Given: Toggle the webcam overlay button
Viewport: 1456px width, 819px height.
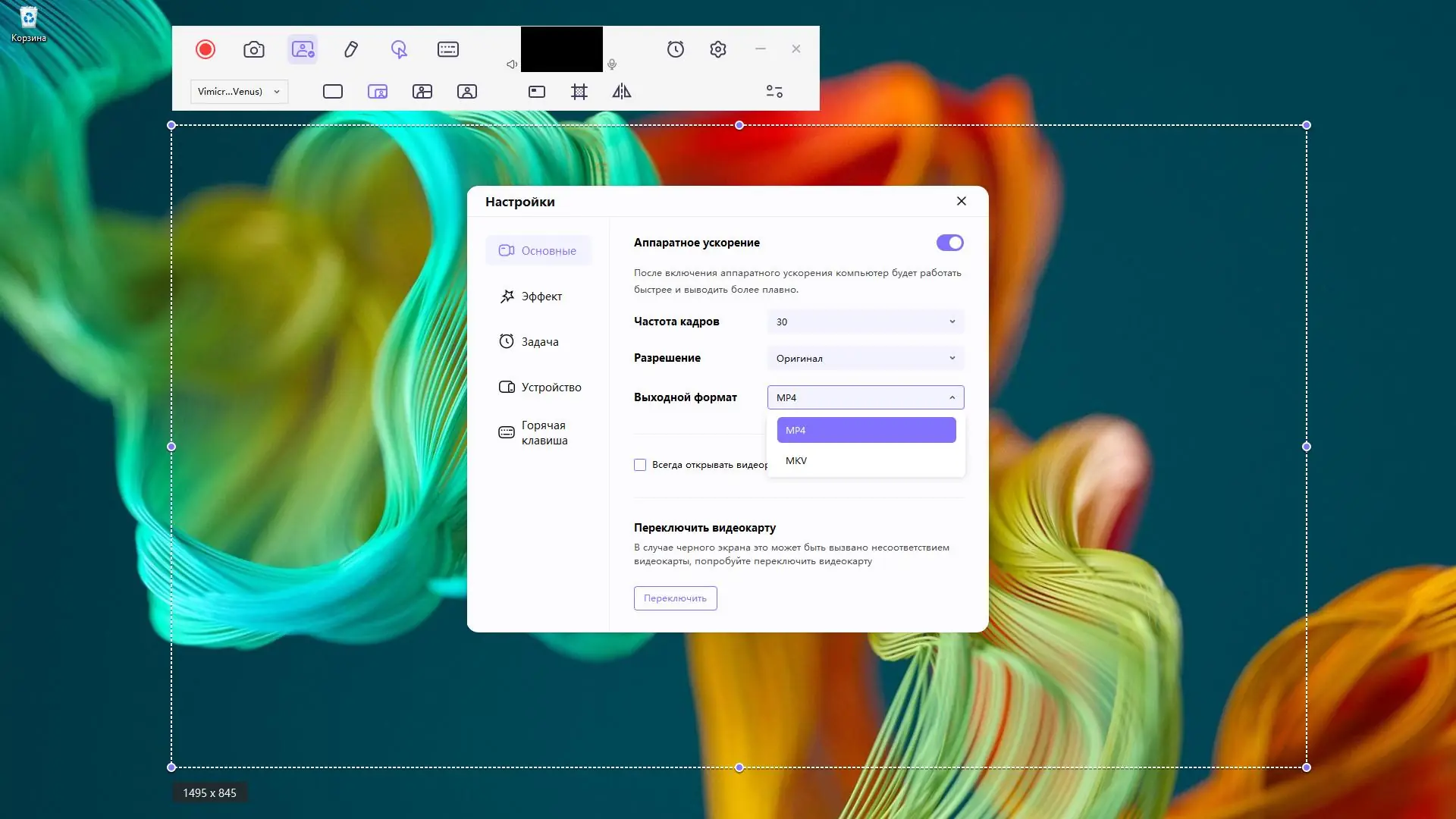Looking at the screenshot, I should [x=303, y=49].
